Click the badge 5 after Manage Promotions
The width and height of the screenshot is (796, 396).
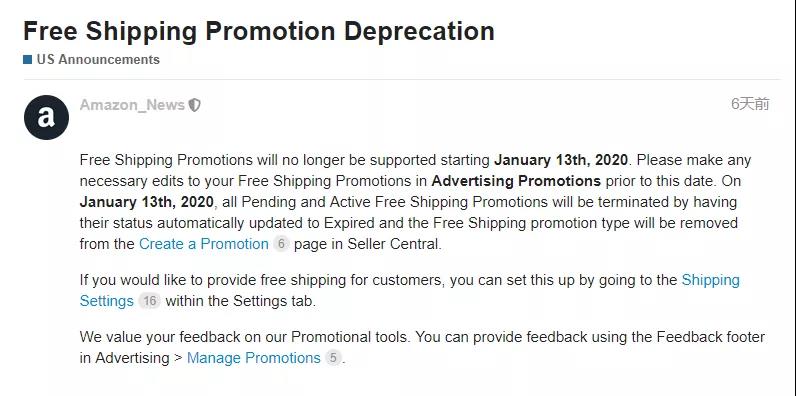333,358
